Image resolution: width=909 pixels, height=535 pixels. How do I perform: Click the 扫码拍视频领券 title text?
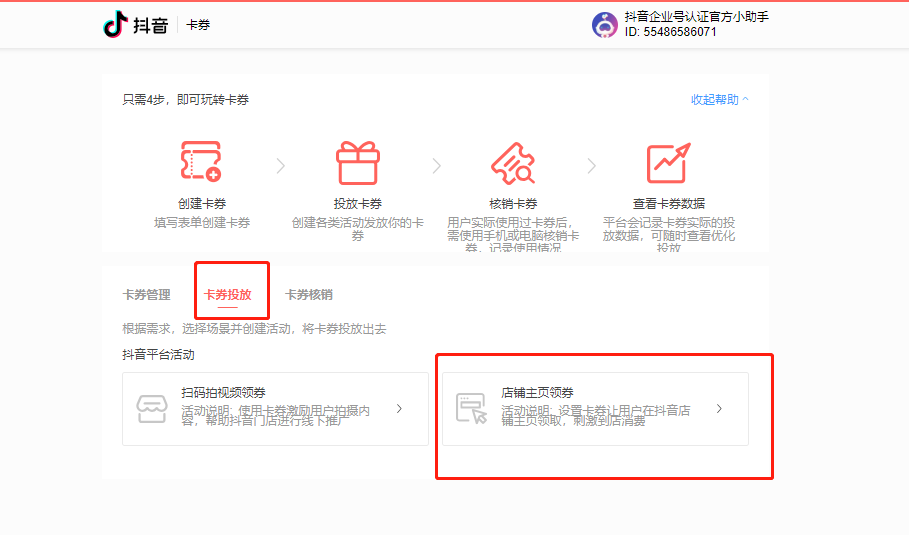[x=223, y=393]
